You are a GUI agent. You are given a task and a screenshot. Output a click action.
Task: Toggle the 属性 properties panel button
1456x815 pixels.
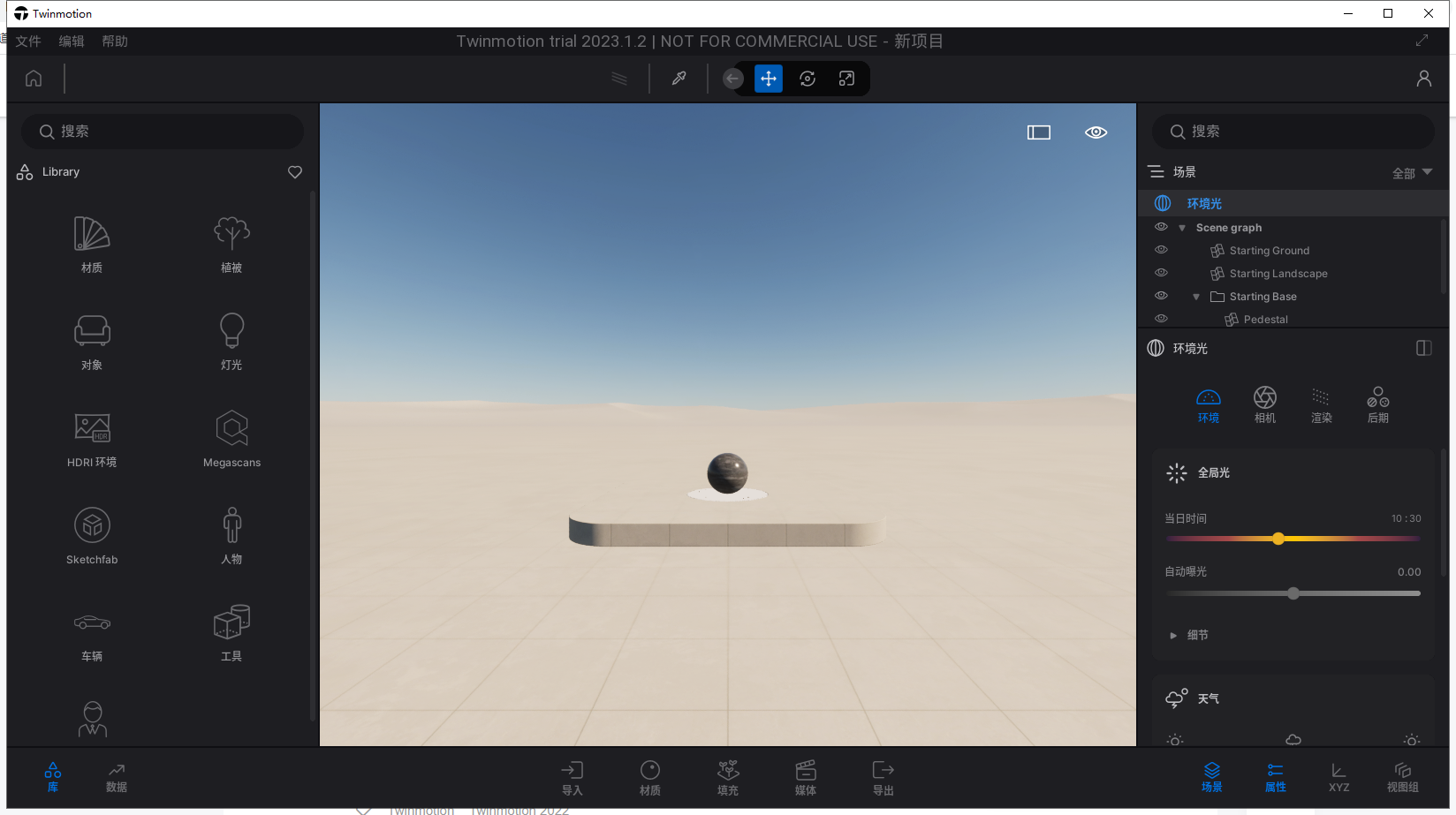point(1276,778)
